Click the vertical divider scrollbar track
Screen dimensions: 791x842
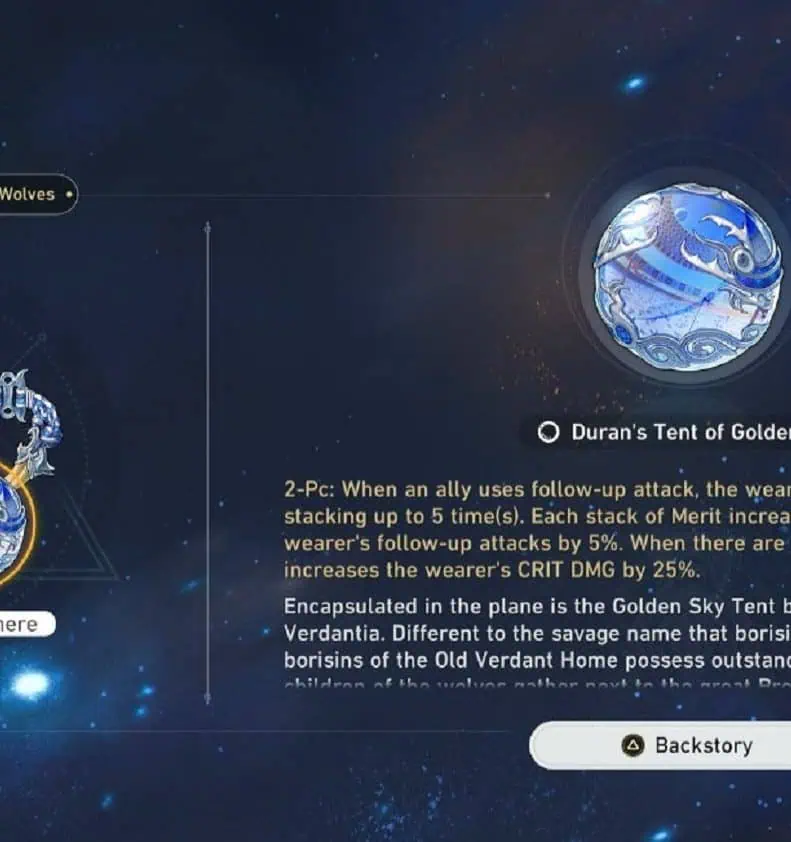(208, 462)
